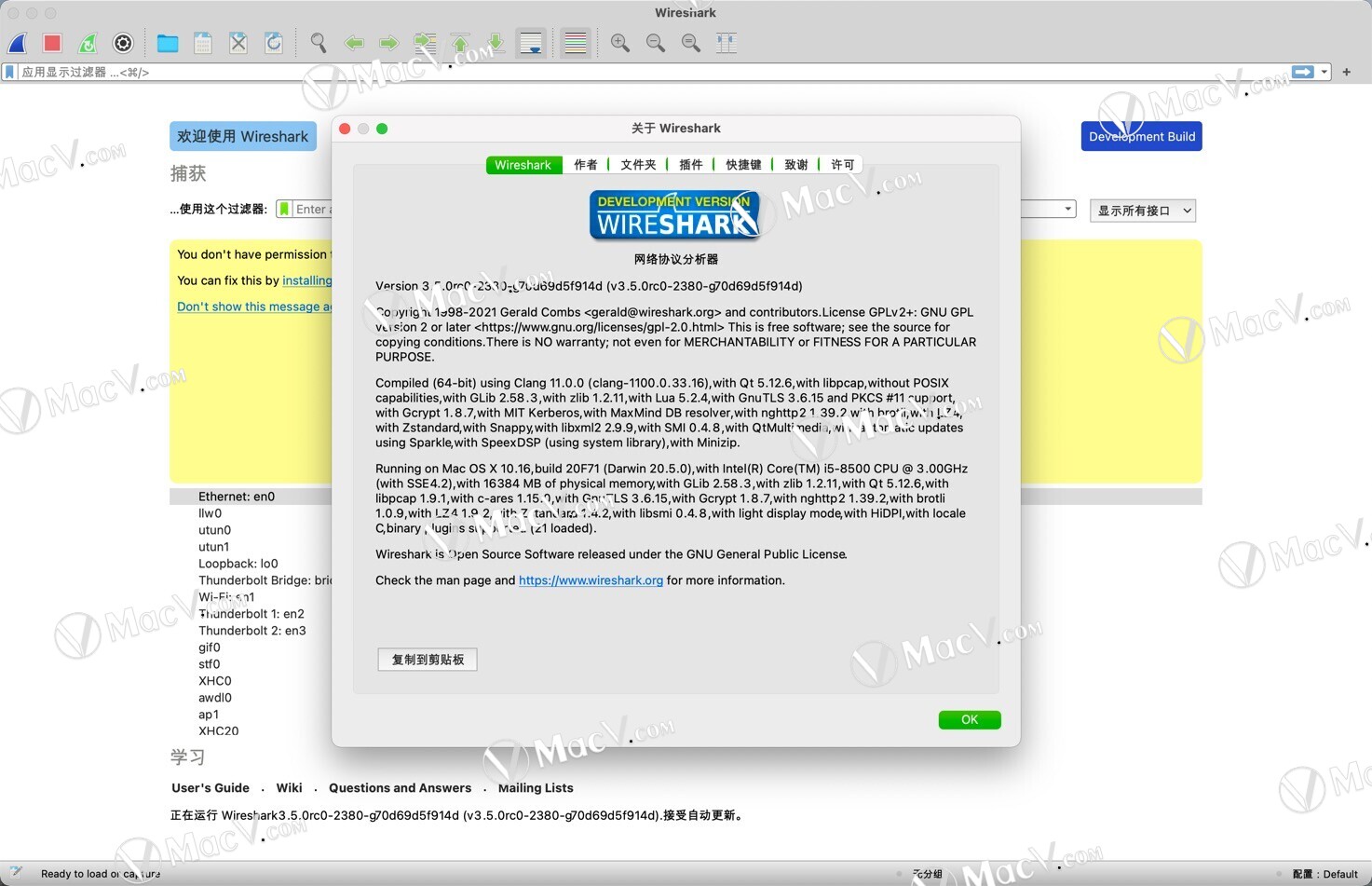Click the Find packet magnifier icon
1372x886 pixels.
[319, 43]
